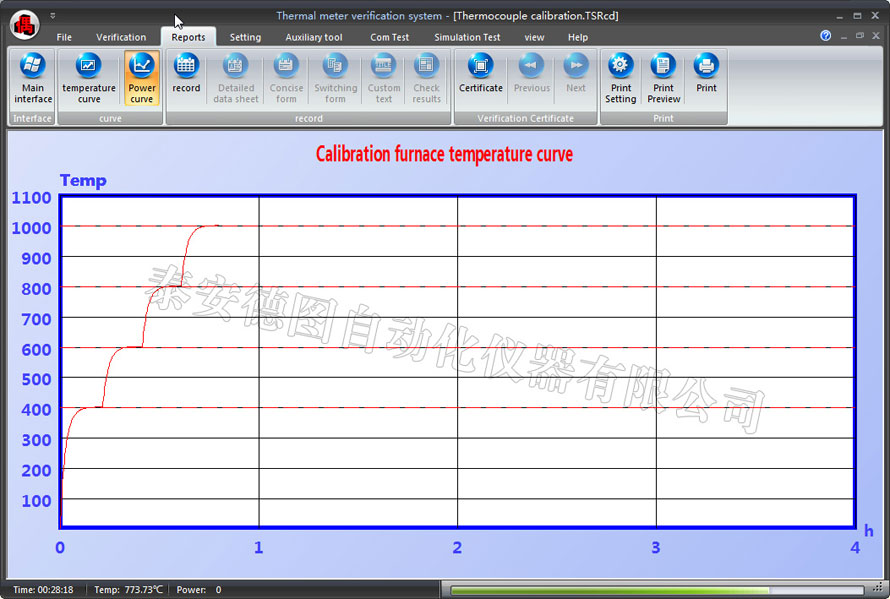Open Print Setting
Screen dimensions: 890x599
(x=620, y=78)
